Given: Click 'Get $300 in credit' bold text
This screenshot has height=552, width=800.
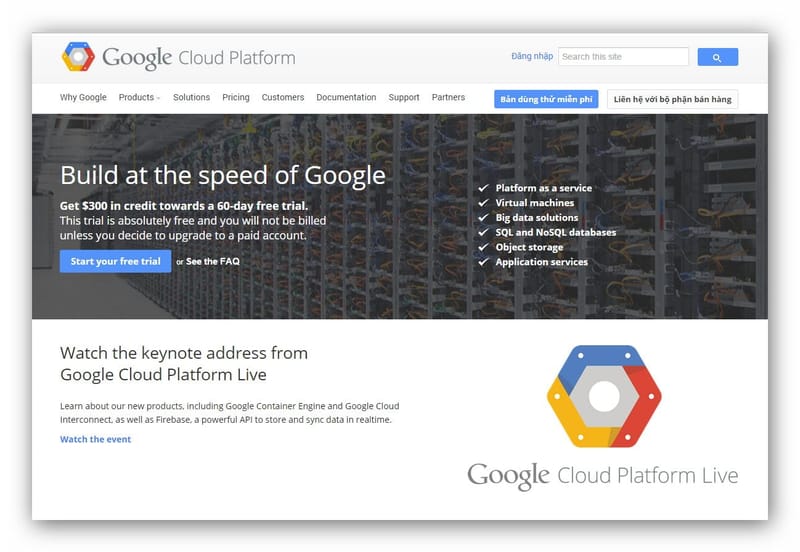Looking at the screenshot, I should (184, 206).
